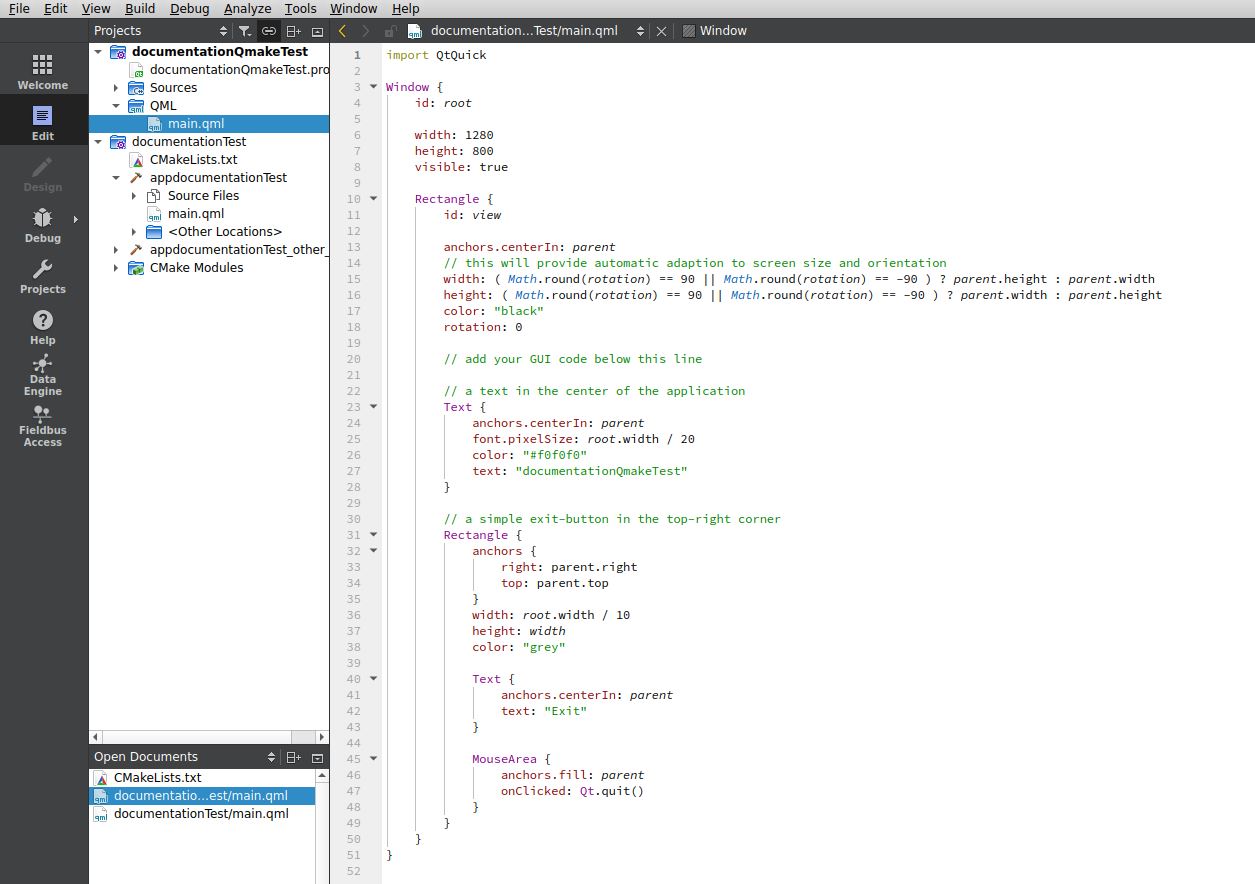Start the Debug mode

click(42, 224)
